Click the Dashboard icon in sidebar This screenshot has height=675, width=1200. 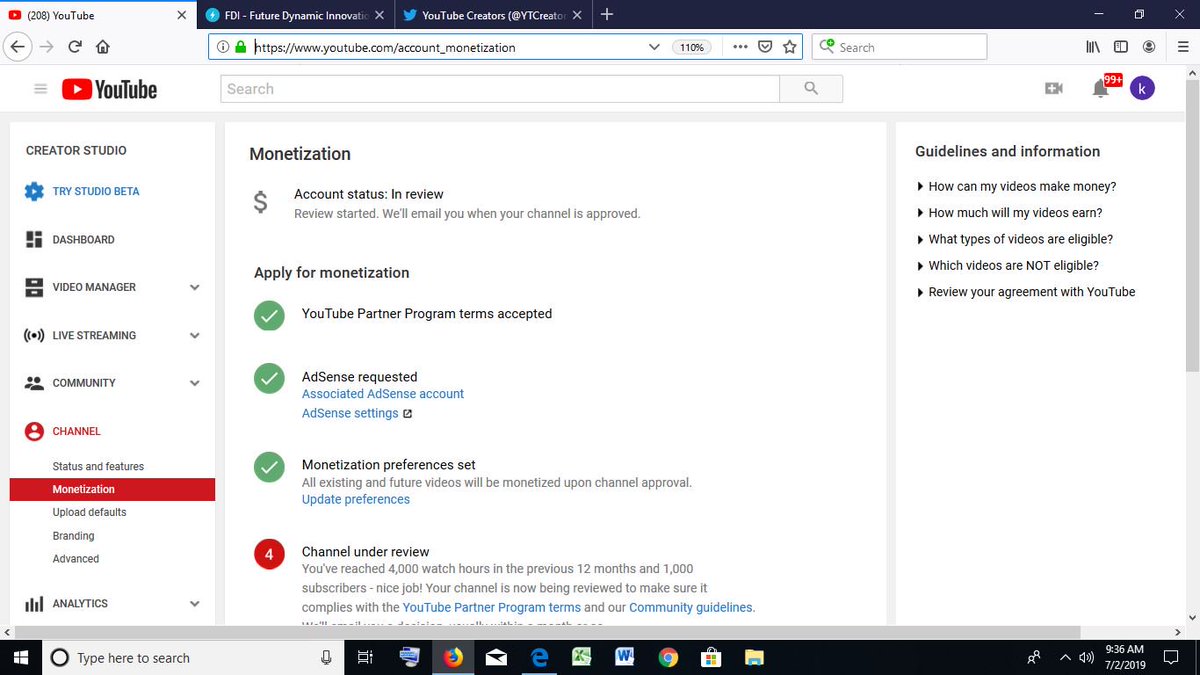pyautogui.click(x=34, y=240)
